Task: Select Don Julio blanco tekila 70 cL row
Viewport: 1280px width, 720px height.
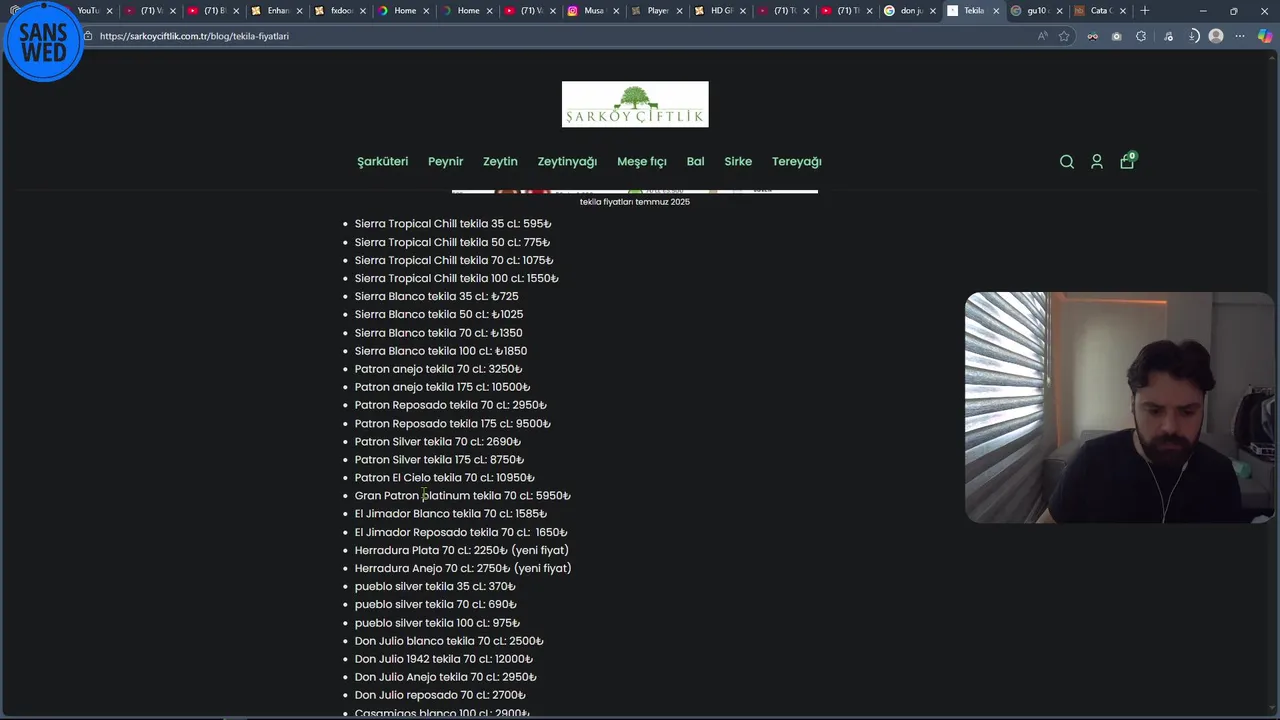Action: pos(449,641)
